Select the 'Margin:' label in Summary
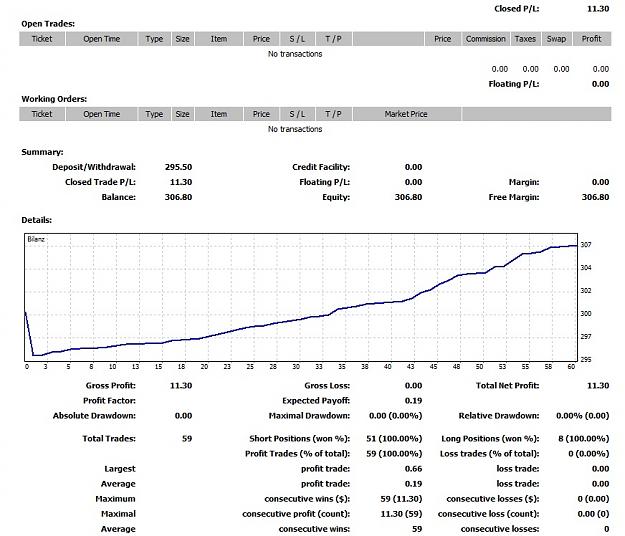This screenshot has height=536, width=625. point(524,182)
